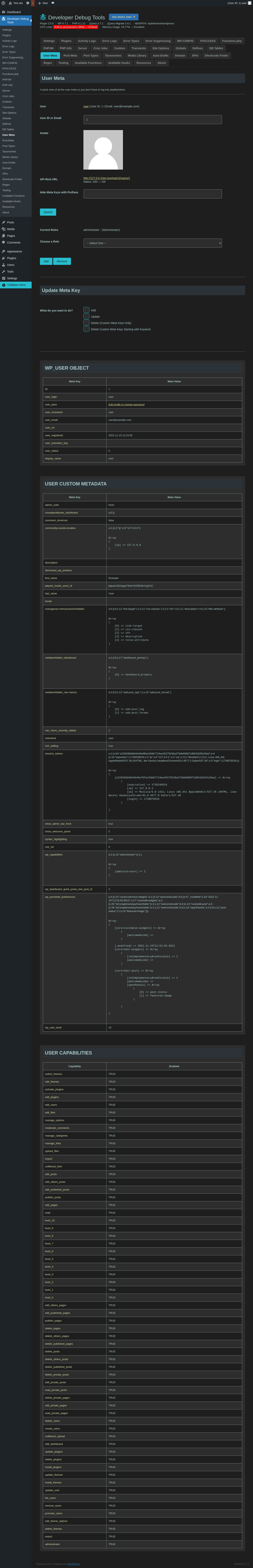Switch to the Post Meta tab

[71, 55]
